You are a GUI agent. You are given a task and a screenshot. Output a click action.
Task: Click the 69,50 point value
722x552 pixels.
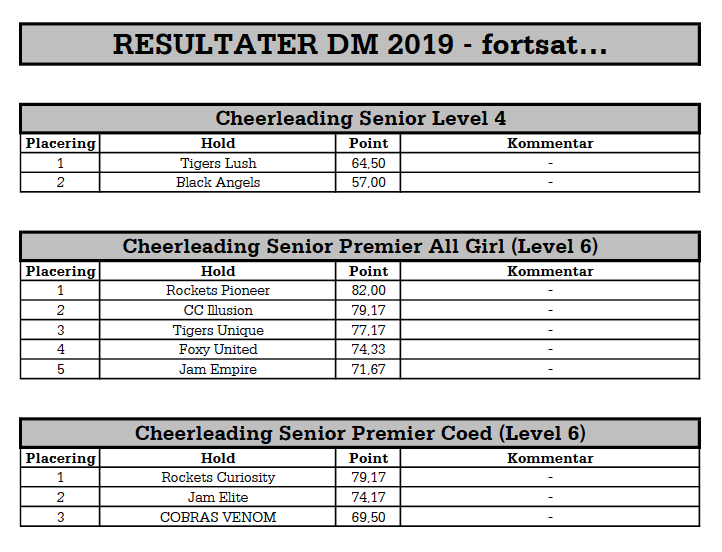[368, 517]
